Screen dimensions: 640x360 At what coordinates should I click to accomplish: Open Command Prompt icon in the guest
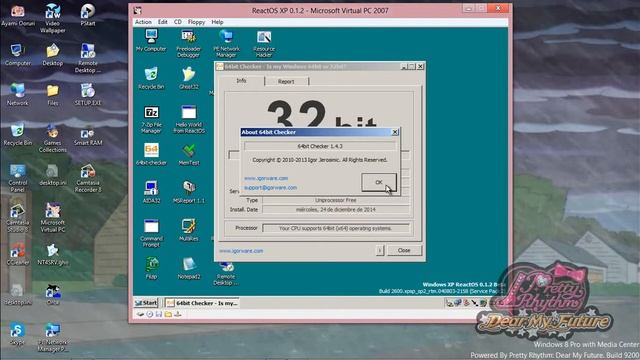151,233
